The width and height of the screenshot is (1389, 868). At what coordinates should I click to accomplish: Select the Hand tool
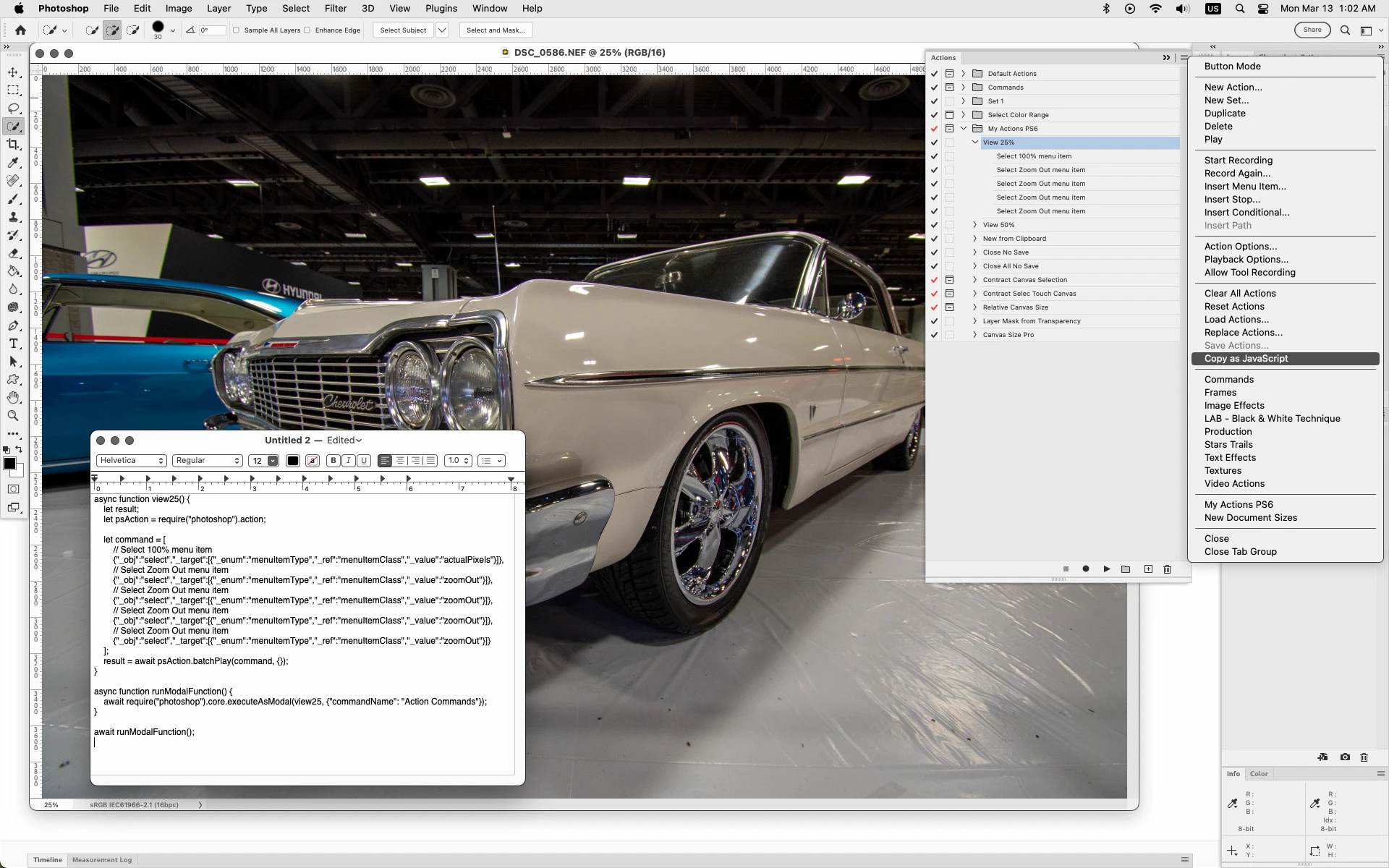13,398
